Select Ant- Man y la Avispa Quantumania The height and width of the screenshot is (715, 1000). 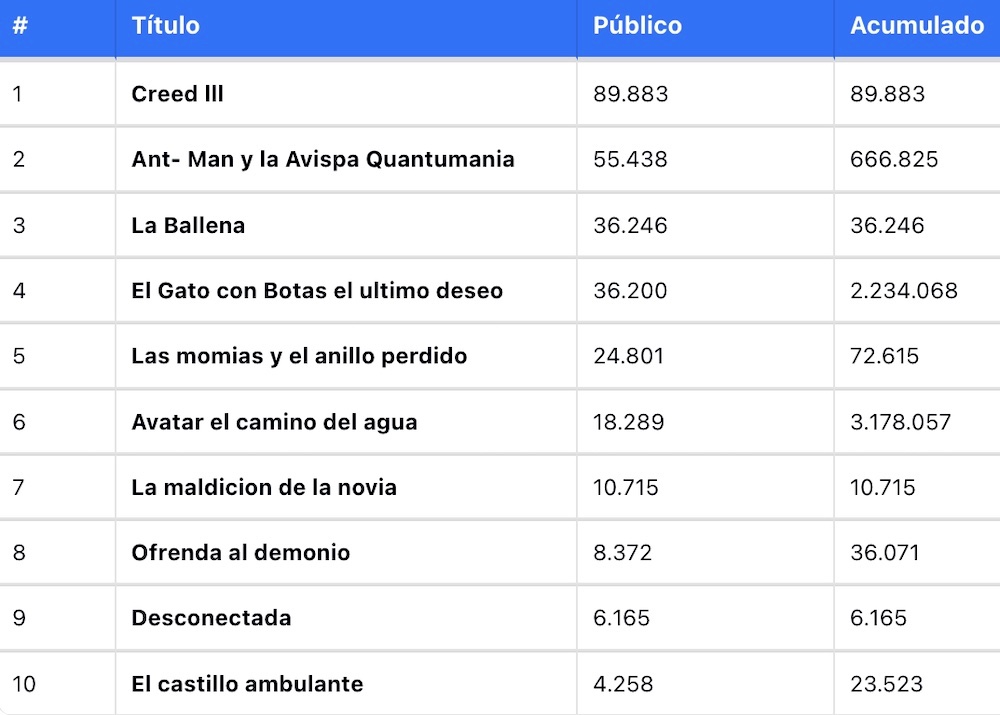click(322, 159)
